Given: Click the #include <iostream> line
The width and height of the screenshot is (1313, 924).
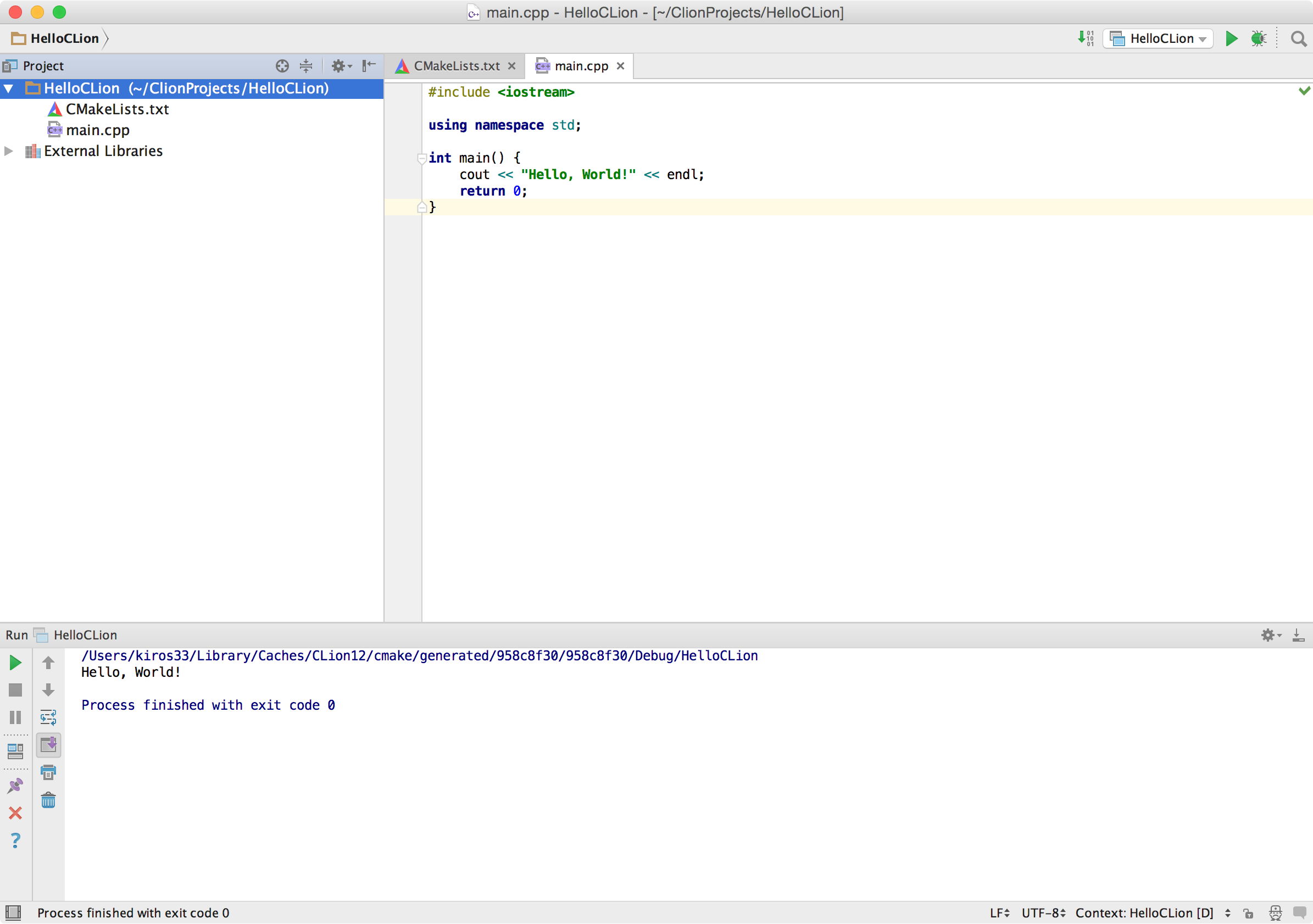Looking at the screenshot, I should click(502, 92).
